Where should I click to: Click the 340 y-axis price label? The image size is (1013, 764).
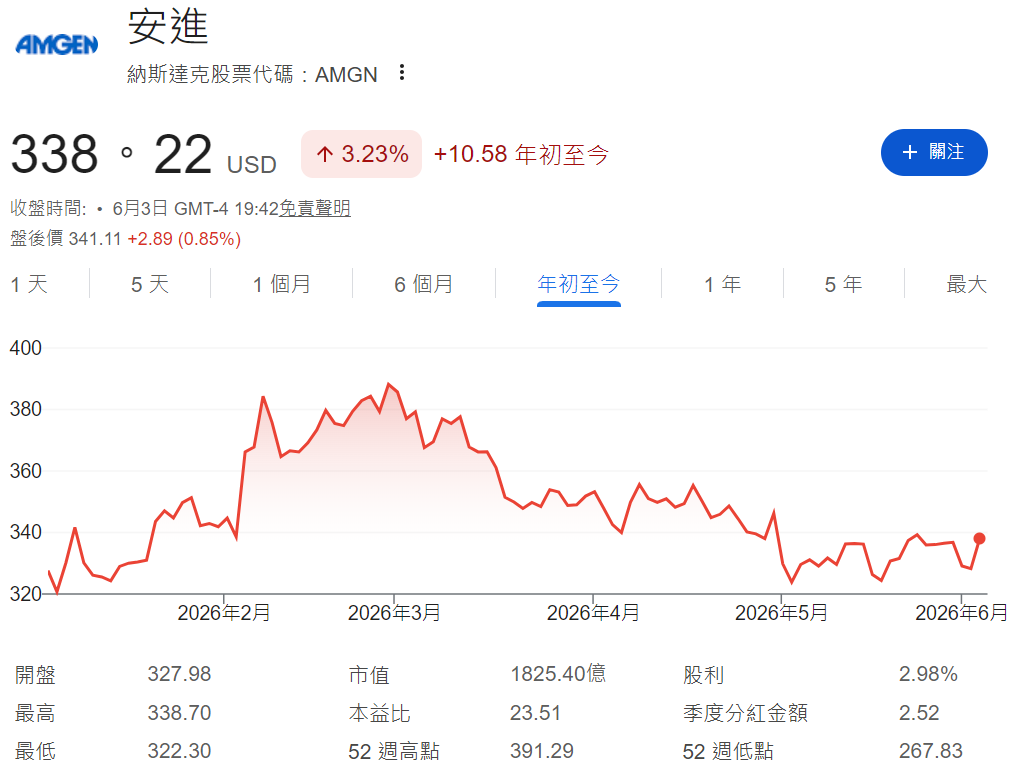pos(25,532)
